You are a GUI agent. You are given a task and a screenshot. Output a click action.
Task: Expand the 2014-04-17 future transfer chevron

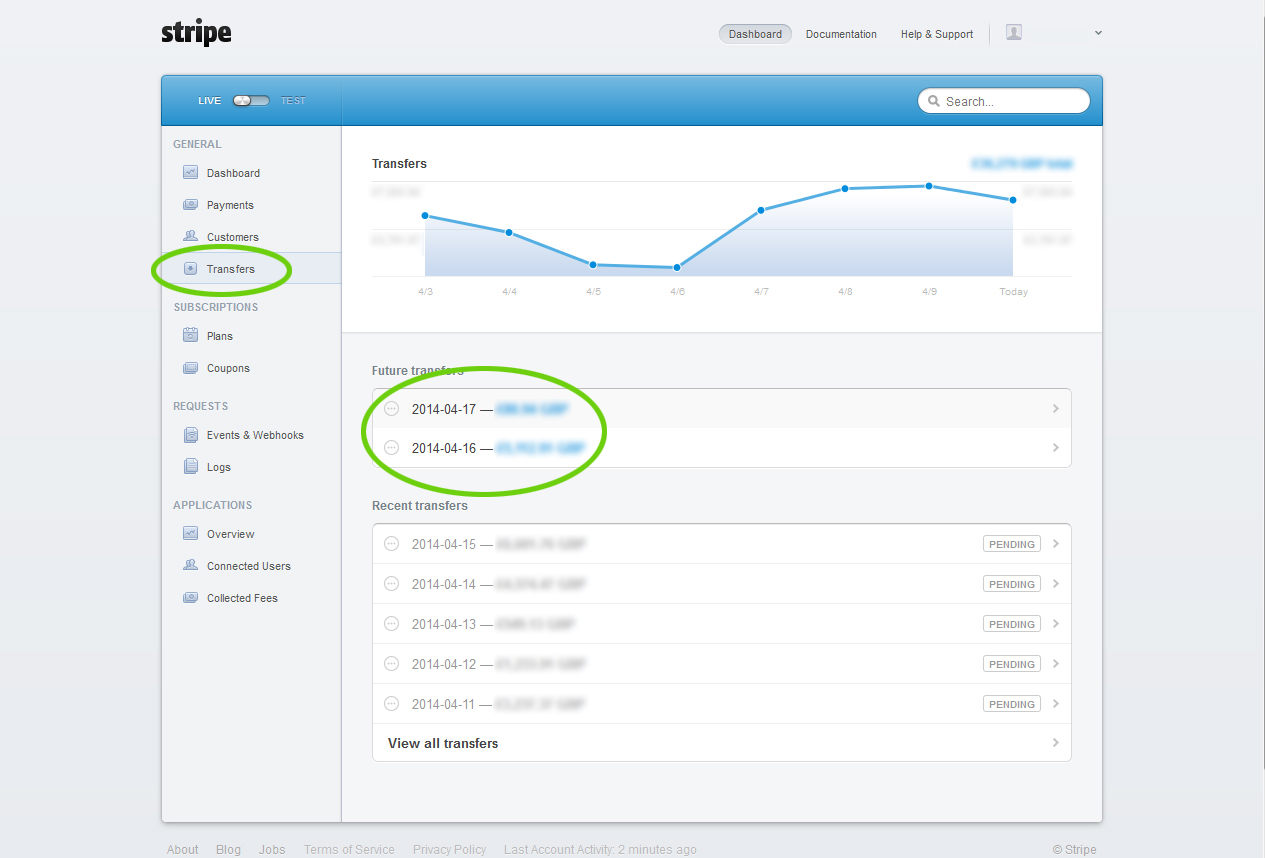coord(1056,408)
